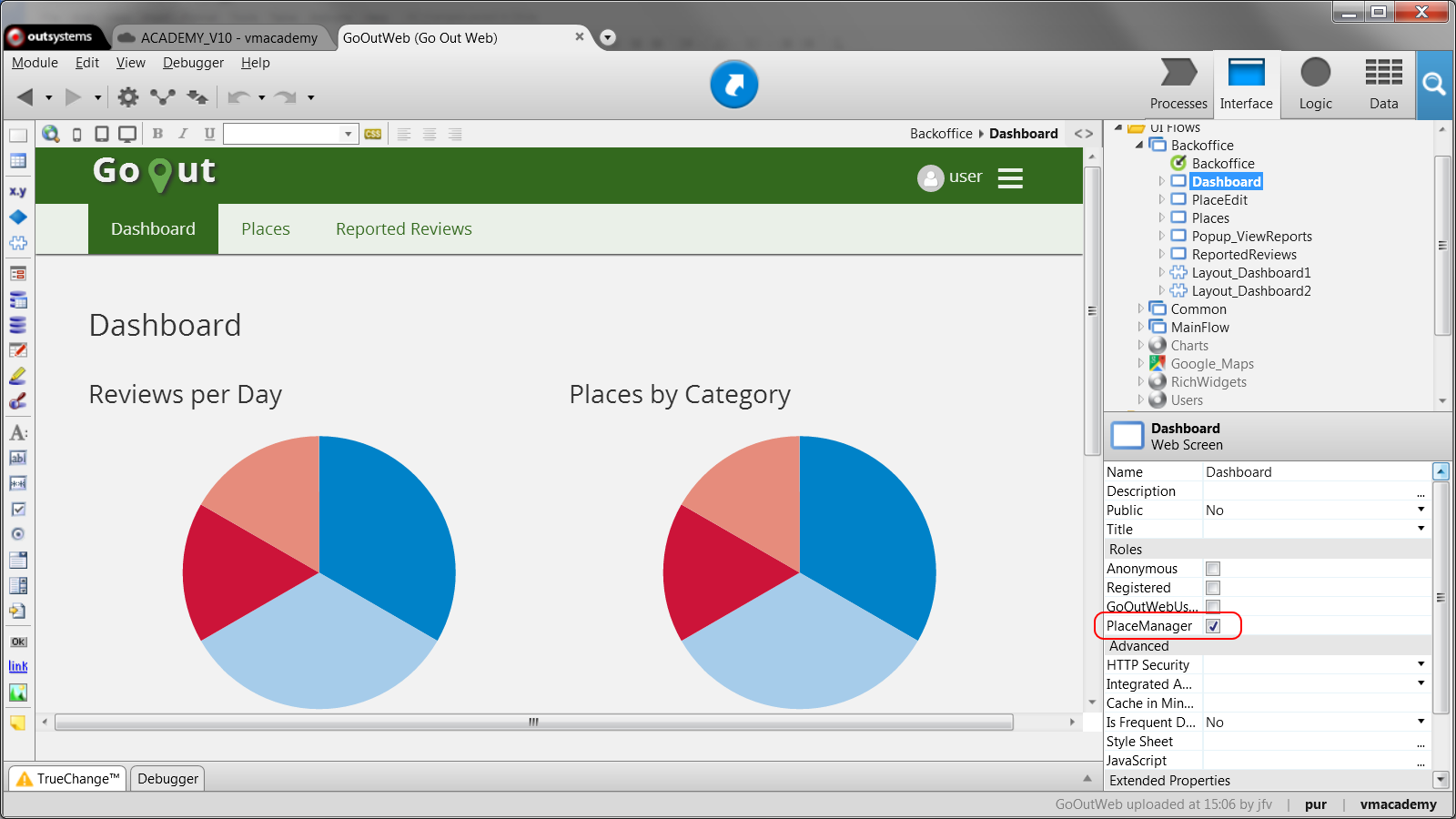Click the back navigation arrow
1456x819 pixels.
coord(25,96)
